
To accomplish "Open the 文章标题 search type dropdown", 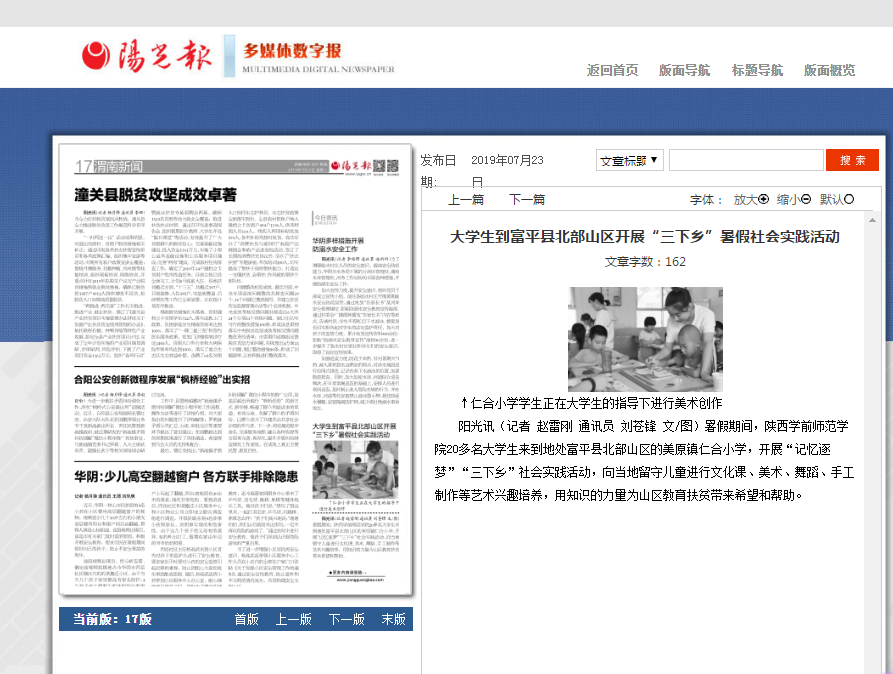I will [x=628, y=160].
